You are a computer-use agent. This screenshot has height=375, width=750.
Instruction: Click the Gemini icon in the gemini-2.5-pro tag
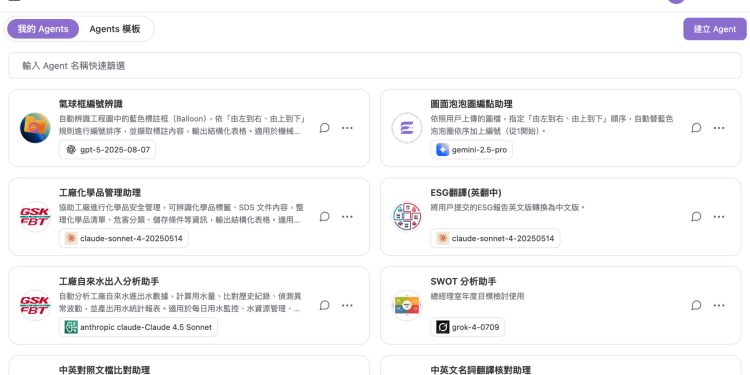point(442,150)
